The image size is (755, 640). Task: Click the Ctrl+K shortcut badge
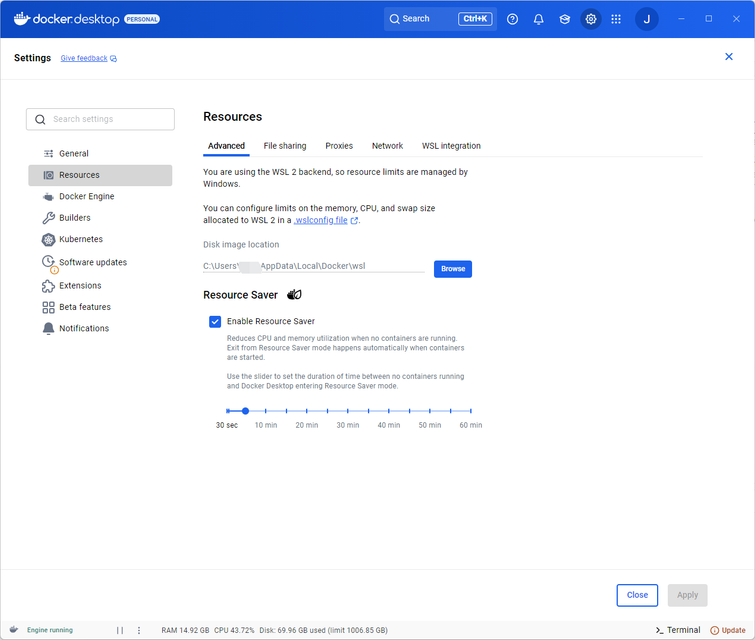pos(475,19)
